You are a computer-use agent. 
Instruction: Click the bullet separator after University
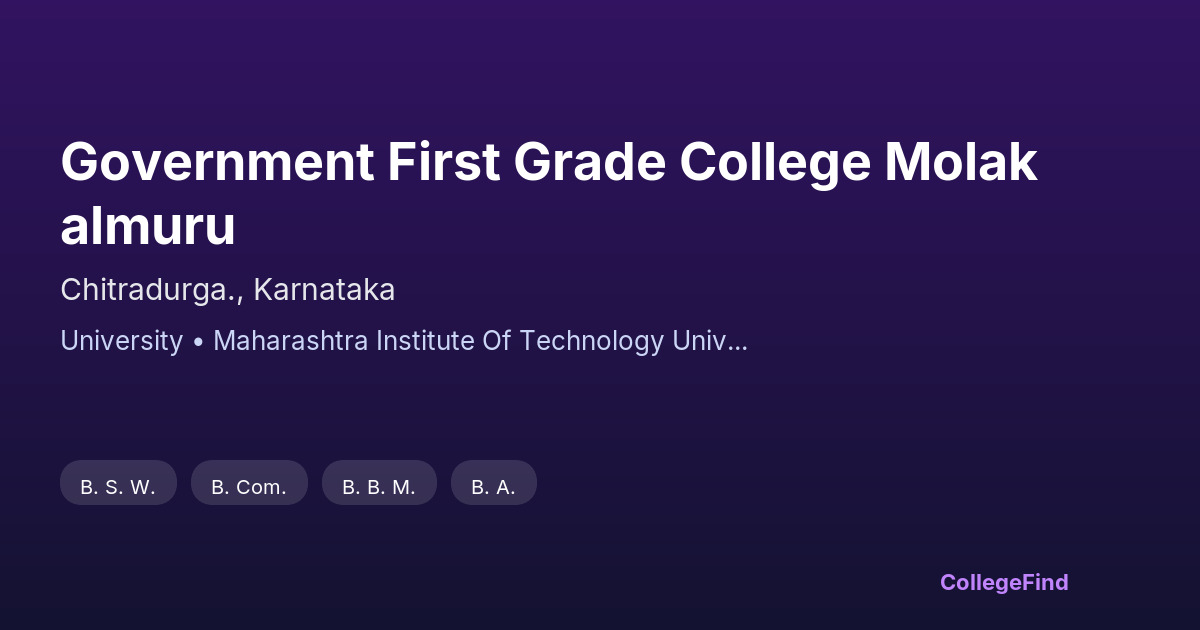coord(198,341)
